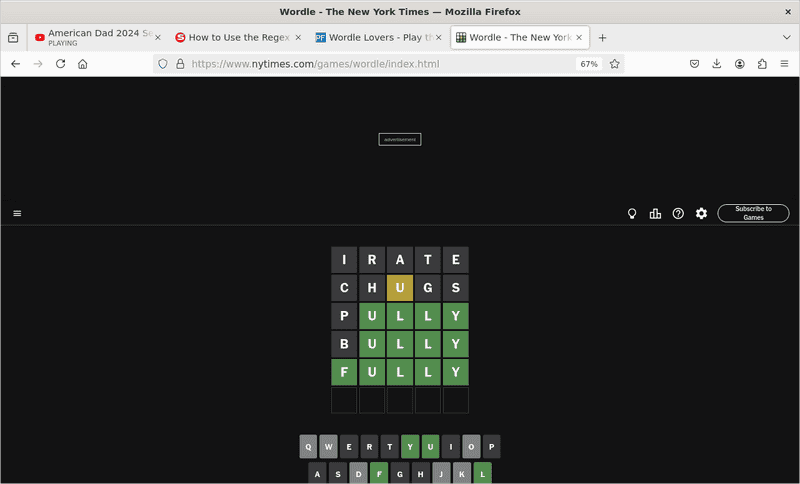Tap the G key on the on-screen keyboard
The height and width of the screenshot is (484, 800).
tap(400, 473)
